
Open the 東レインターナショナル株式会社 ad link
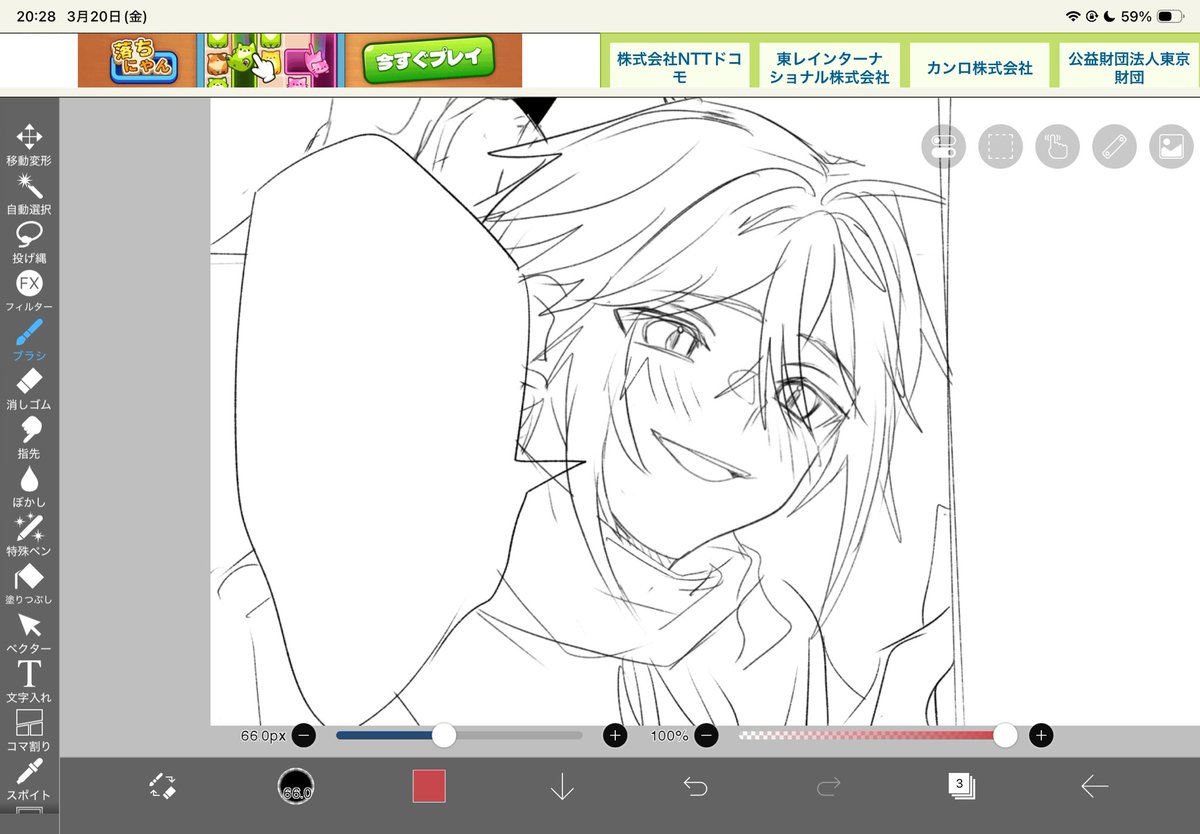tap(829, 67)
